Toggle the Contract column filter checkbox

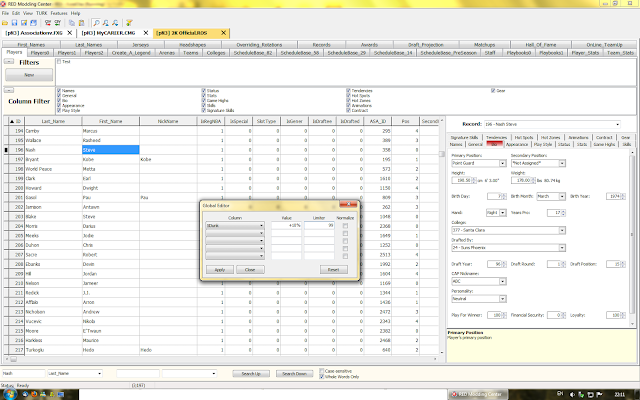[349, 110]
